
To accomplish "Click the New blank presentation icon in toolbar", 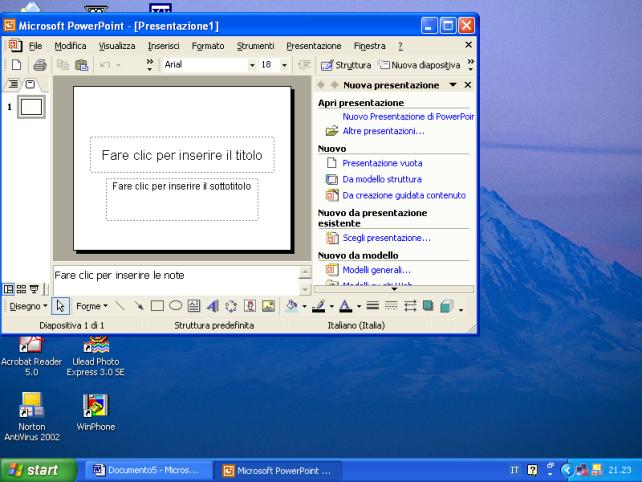I will tap(16, 65).
